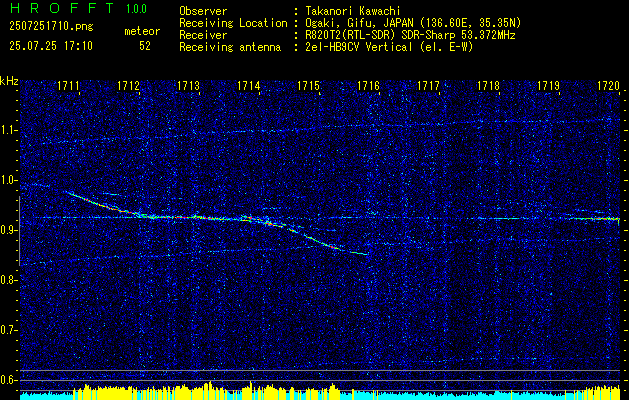Screen dimensions: 629x400
Task: Click the meteor count 52
Action: tap(145, 46)
